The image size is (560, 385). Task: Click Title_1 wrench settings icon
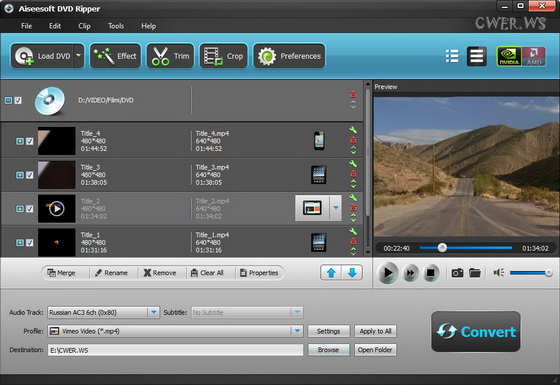click(x=353, y=231)
